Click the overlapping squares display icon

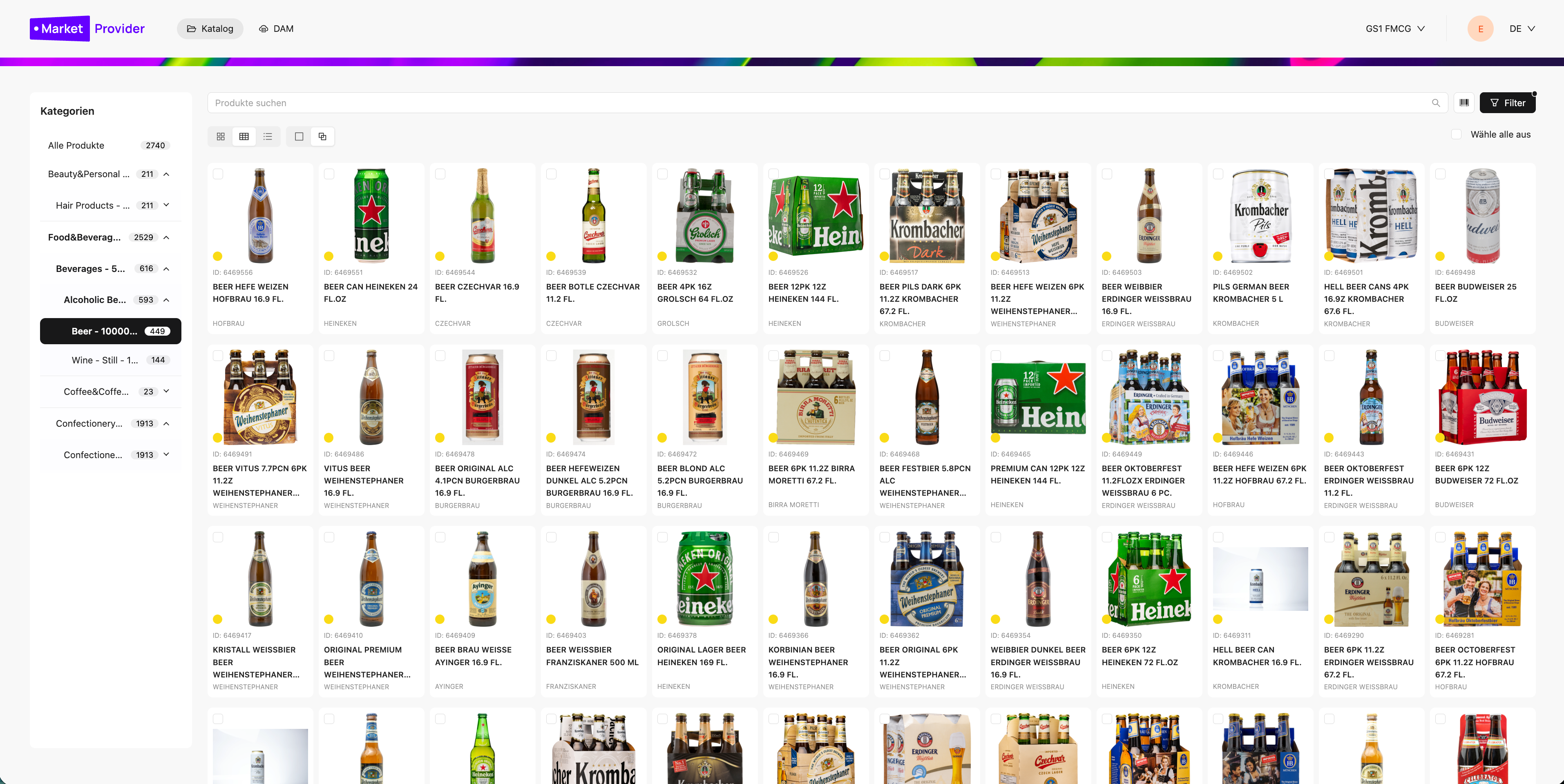coord(322,136)
